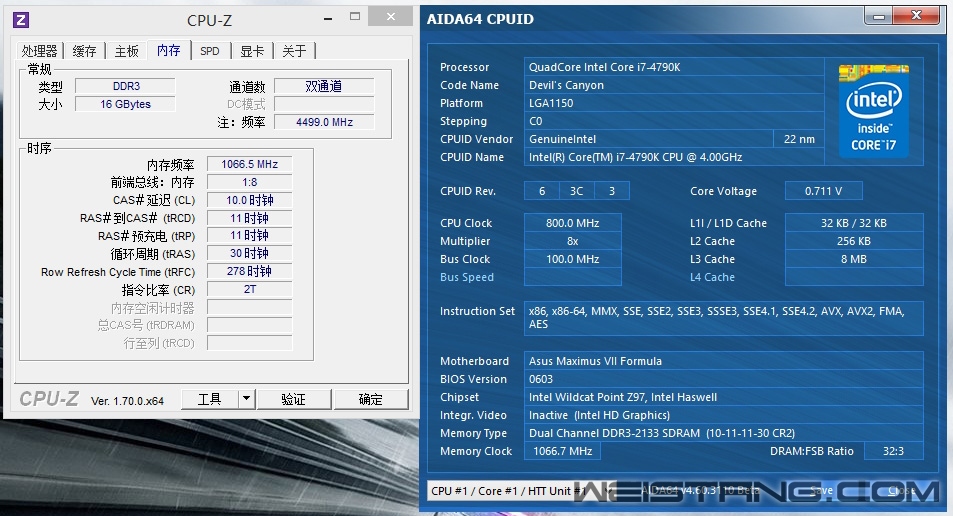Click the C0 stepping value

pos(673,121)
